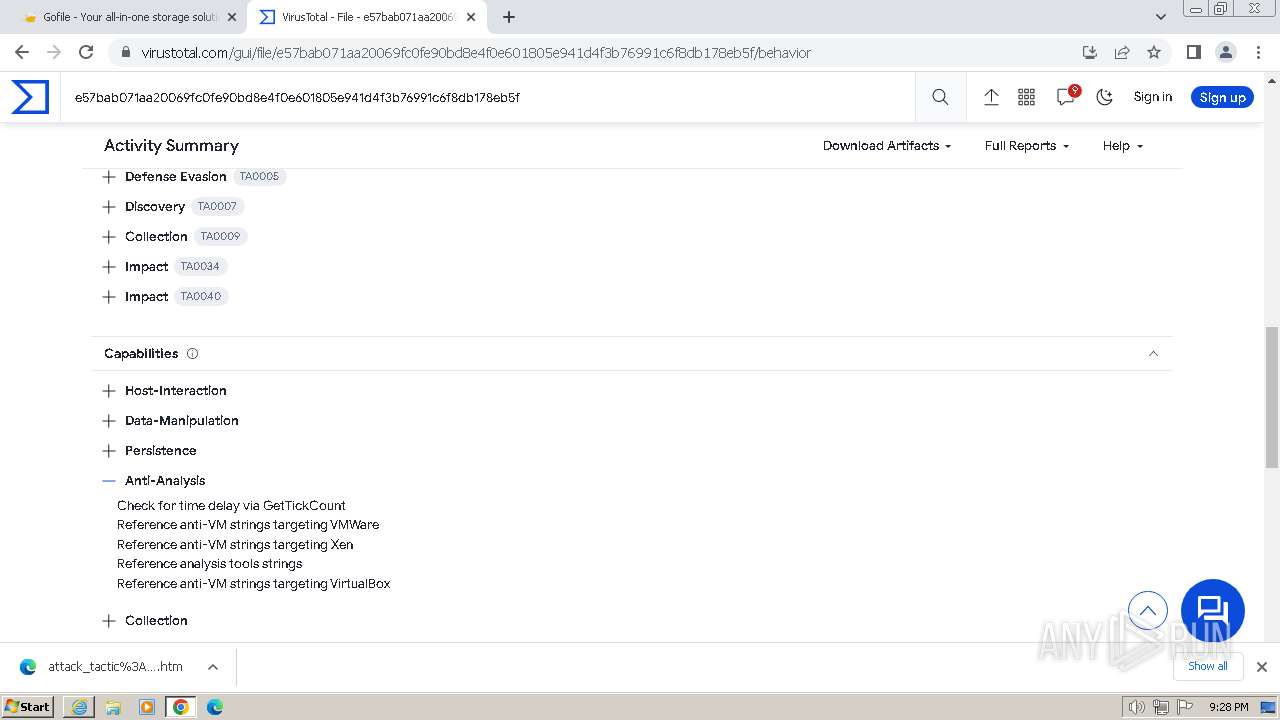Click the share page icon
1280x720 pixels.
pos(1122,52)
